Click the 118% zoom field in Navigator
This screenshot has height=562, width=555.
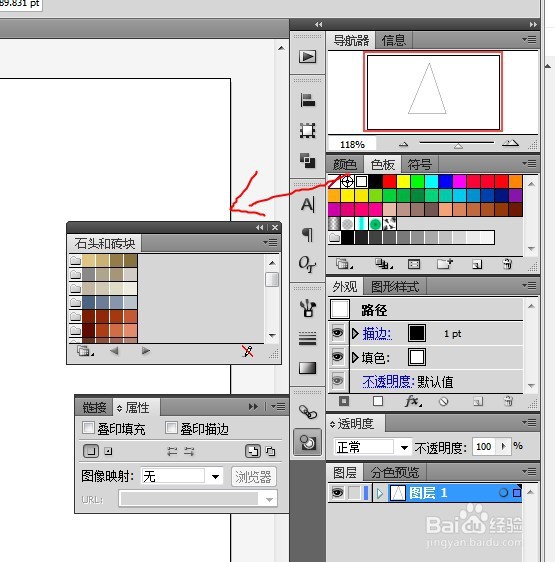(352, 144)
